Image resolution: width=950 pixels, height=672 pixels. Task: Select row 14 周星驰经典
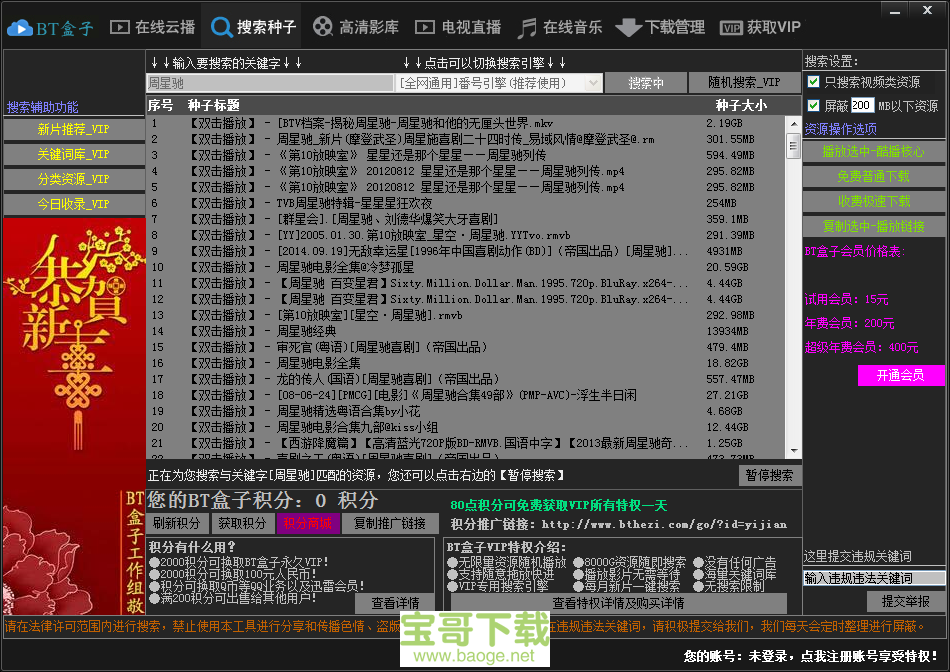[x=466, y=331]
